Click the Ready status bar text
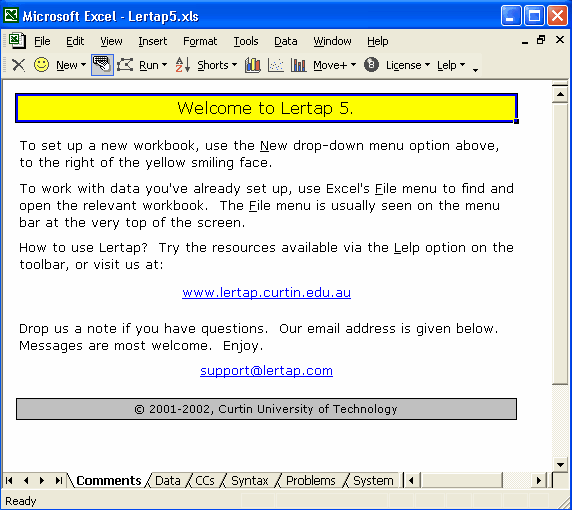Screen dimensions: 572x510 [20, 501]
